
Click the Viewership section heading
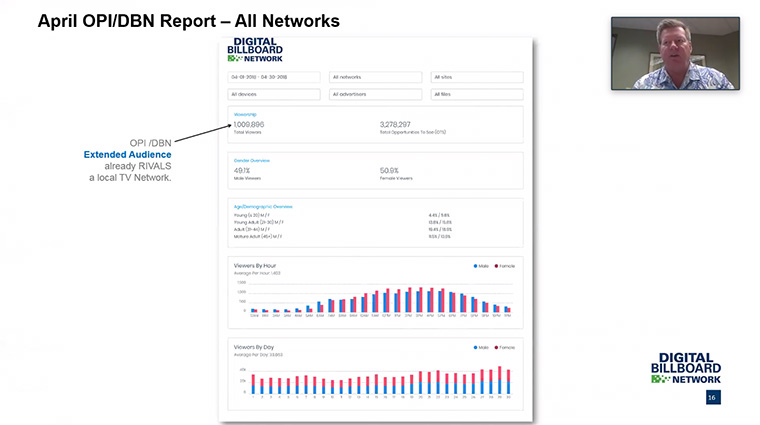pos(245,114)
